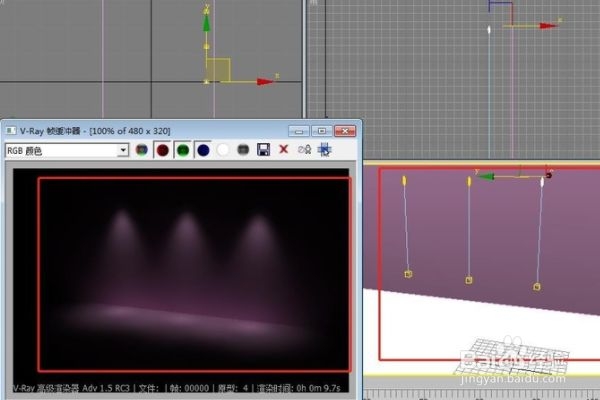Click the V-Ray render status bar text
Image resolution: width=600 pixels, height=400 pixels.
pos(177,388)
